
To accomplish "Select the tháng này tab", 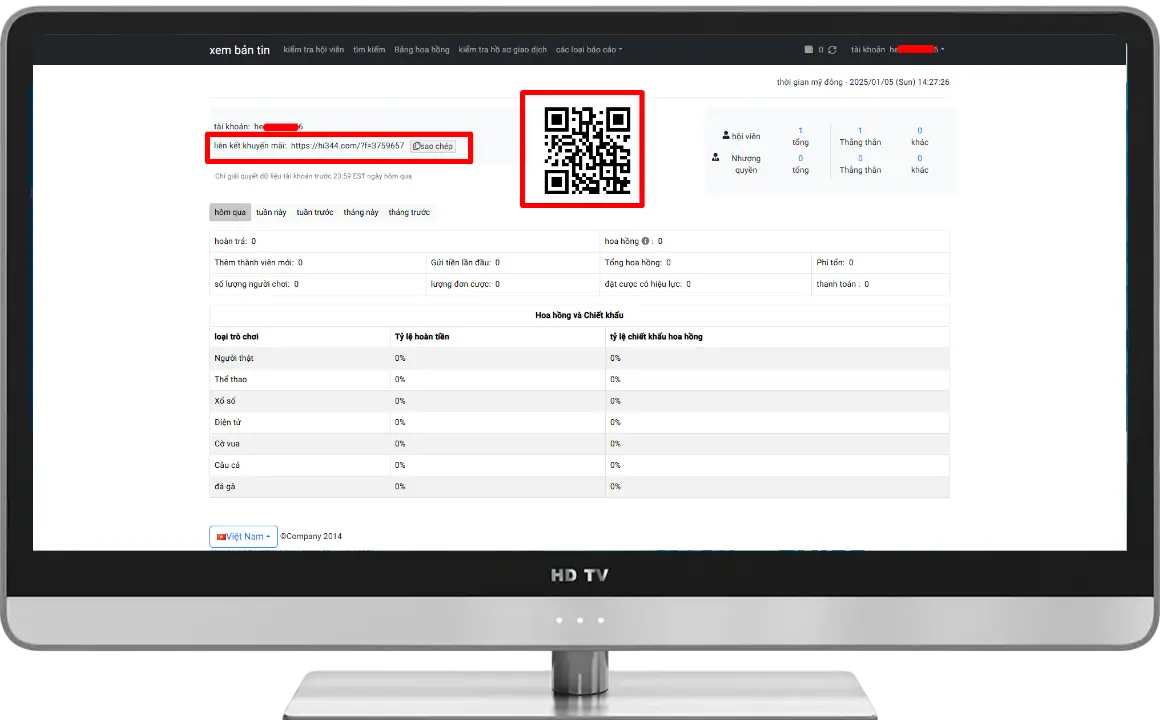I will point(360,212).
